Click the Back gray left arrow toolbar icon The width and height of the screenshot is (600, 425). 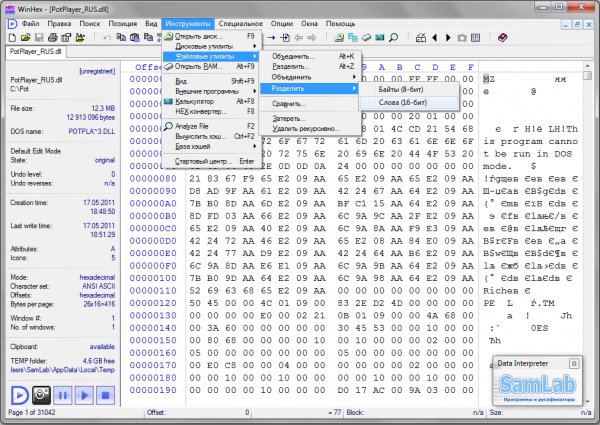coord(298,37)
